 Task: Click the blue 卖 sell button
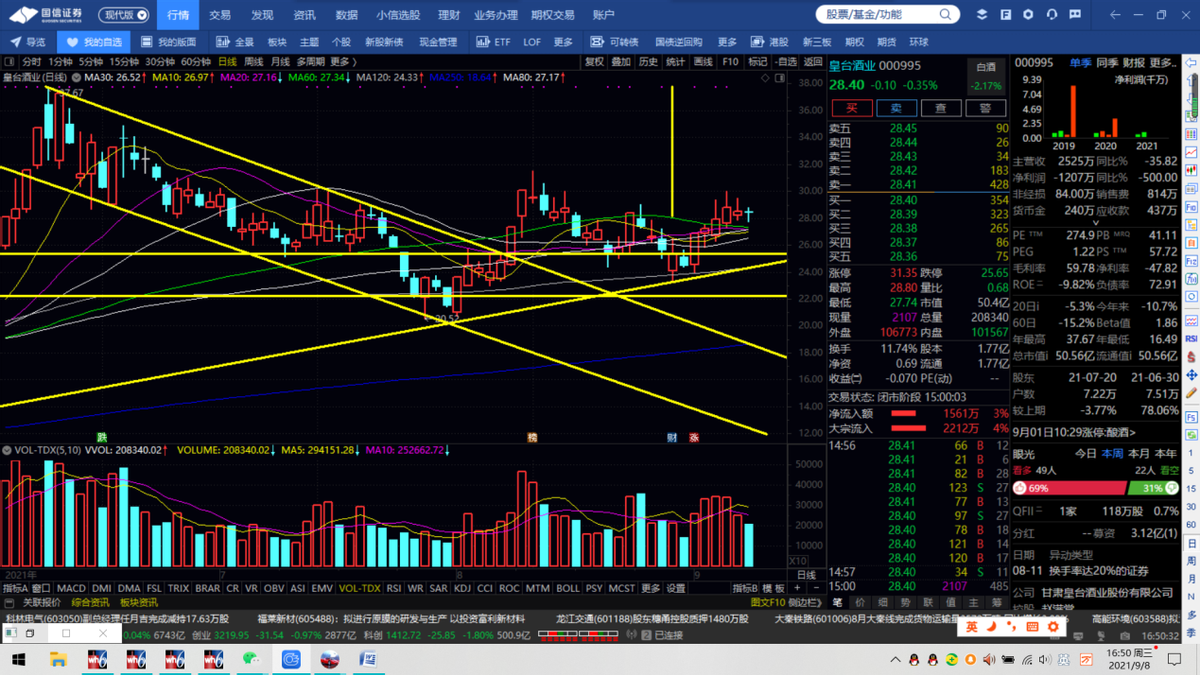click(897, 108)
